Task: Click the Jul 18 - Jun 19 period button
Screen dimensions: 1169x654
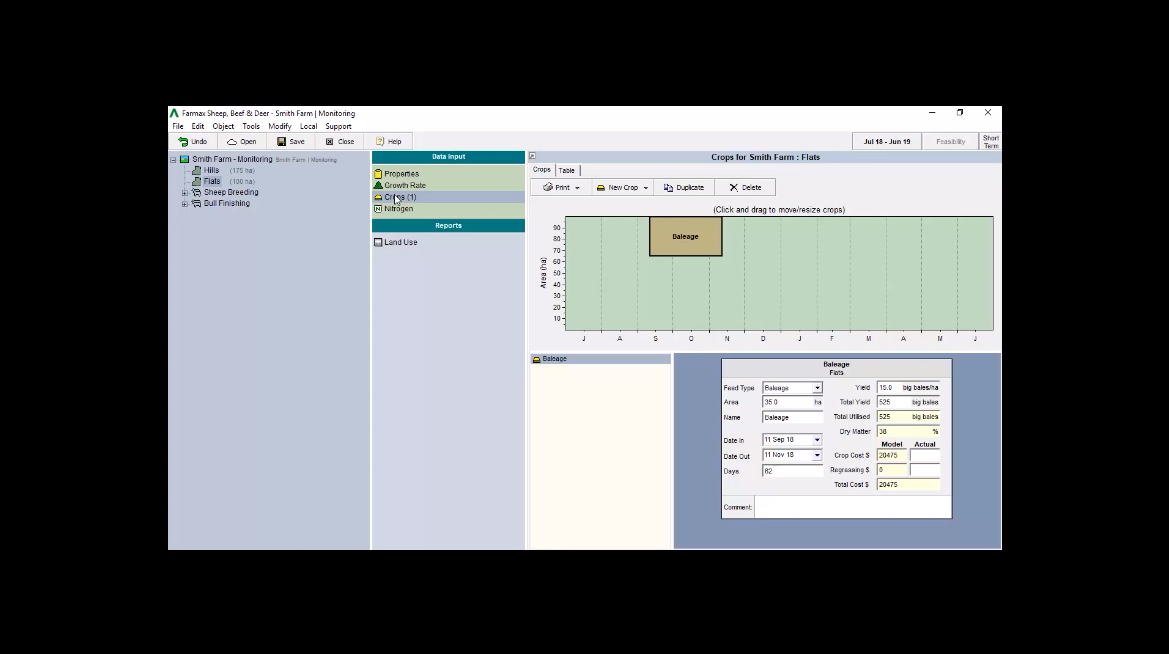Action: [887, 142]
